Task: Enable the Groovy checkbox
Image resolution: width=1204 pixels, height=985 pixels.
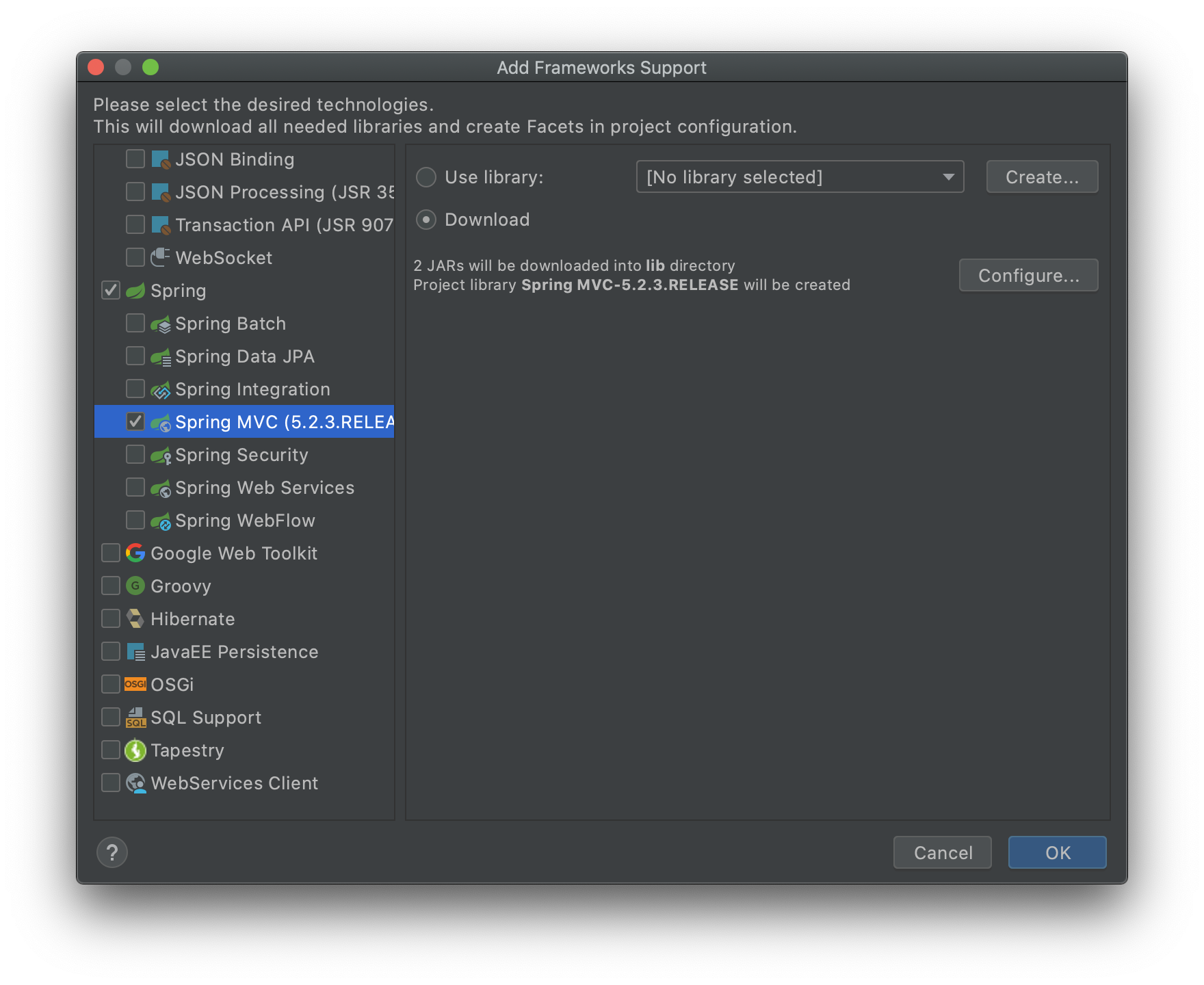Action: click(111, 586)
